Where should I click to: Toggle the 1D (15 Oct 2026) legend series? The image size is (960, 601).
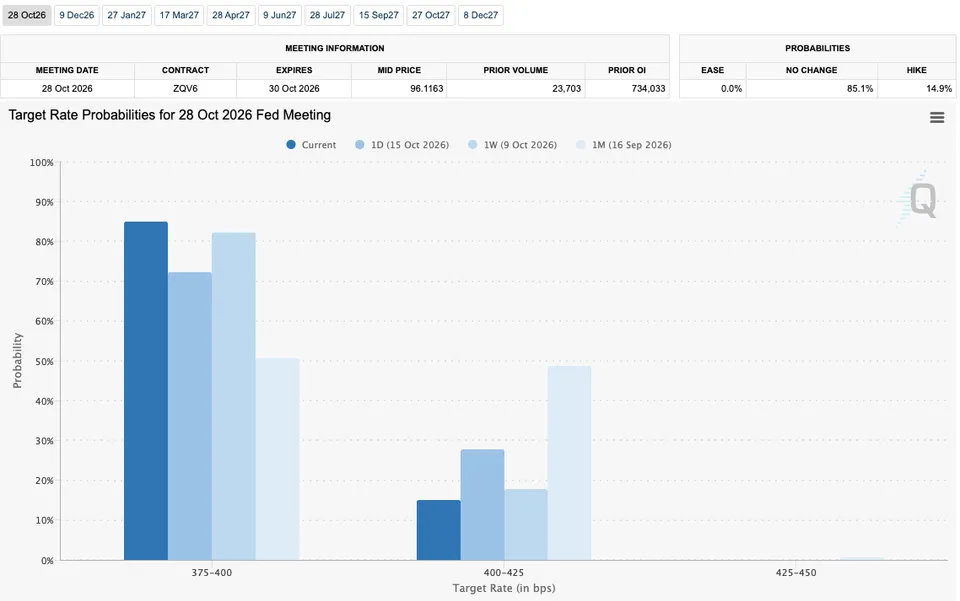(x=402, y=145)
